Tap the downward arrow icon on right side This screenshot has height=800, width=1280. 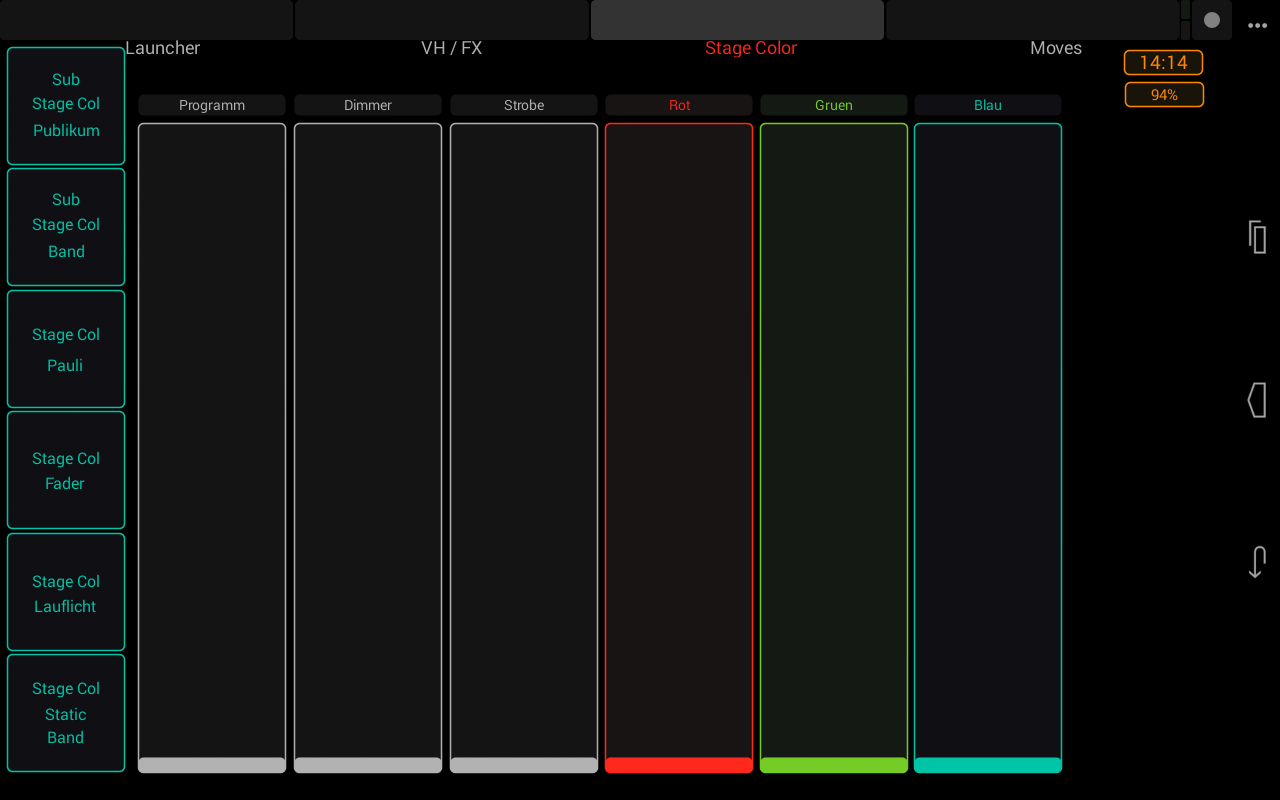coord(1256,561)
